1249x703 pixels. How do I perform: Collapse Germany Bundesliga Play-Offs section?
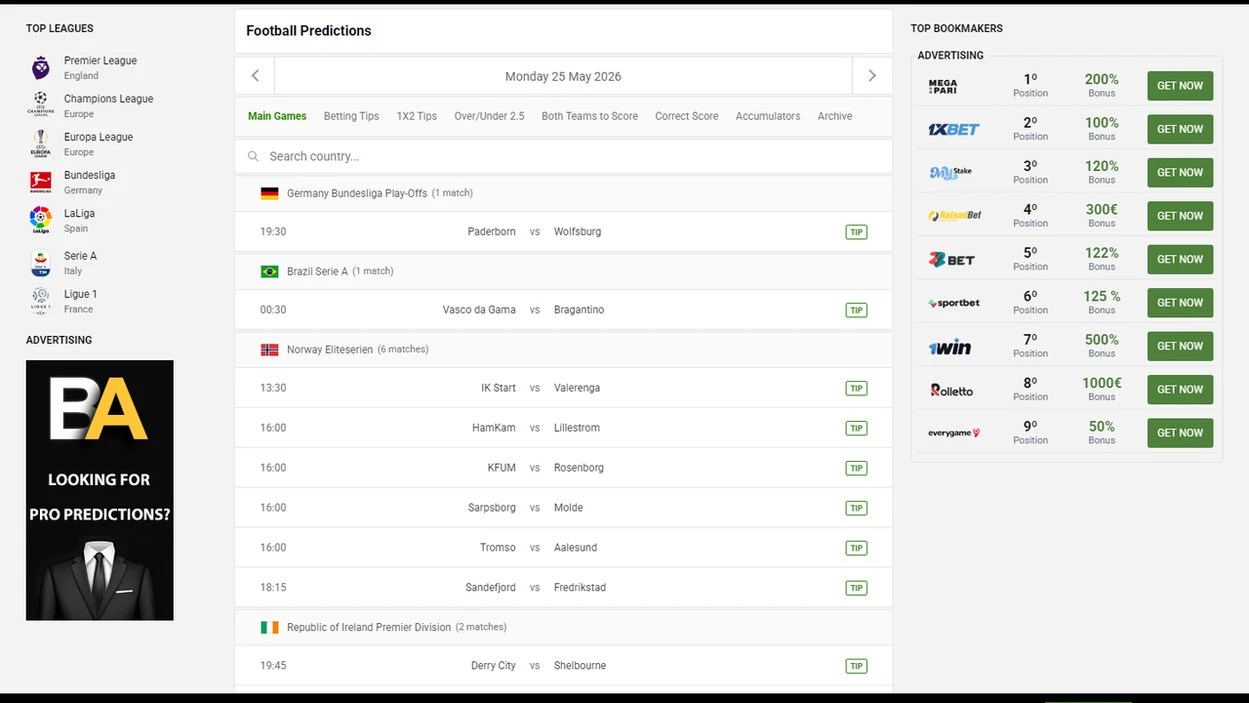point(563,193)
